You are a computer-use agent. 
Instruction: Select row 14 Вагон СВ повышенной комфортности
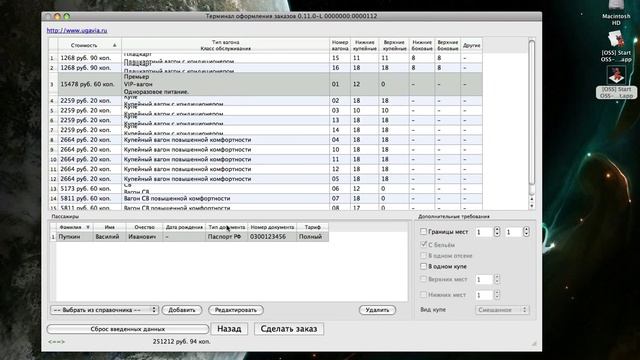coord(265,198)
